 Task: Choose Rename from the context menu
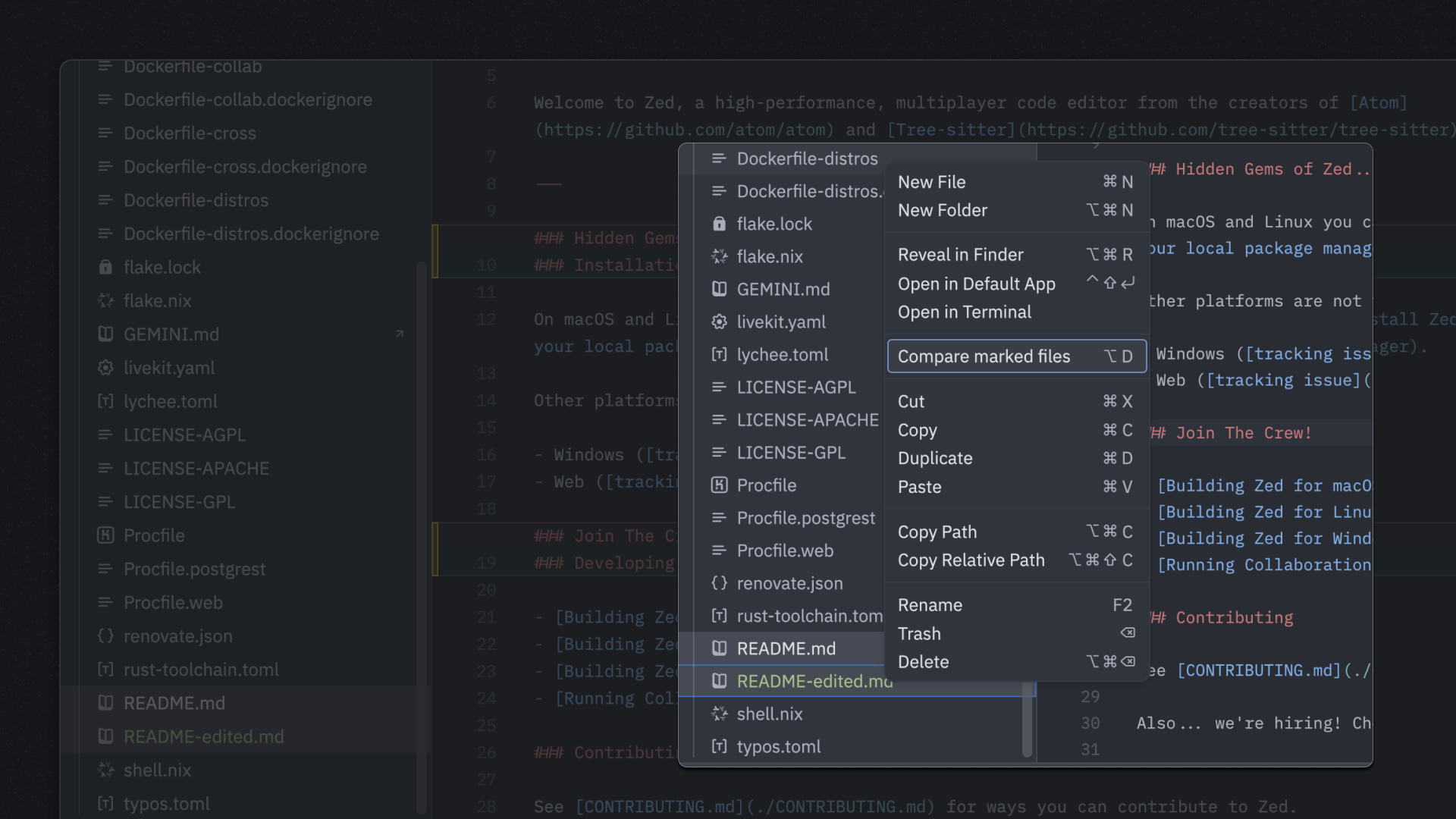pyautogui.click(x=930, y=604)
